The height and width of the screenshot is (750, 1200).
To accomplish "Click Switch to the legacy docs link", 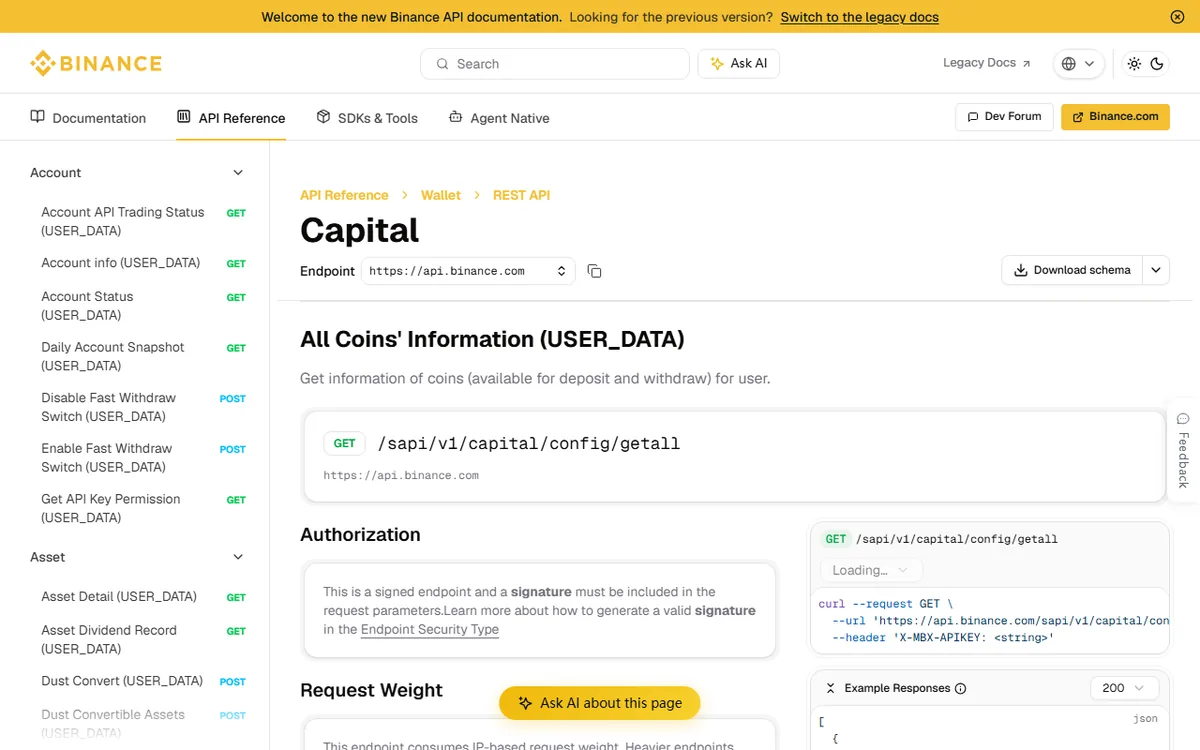I will pyautogui.click(x=860, y=17).
